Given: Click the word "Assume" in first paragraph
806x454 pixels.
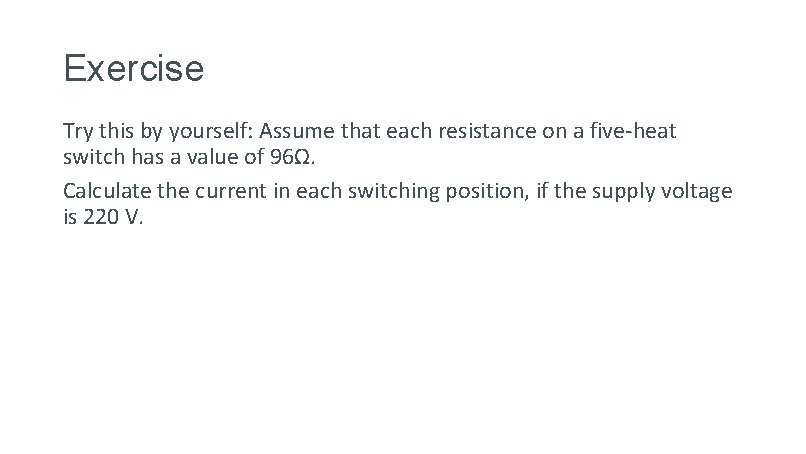Looking at the screenshot, I should (297, 131).
